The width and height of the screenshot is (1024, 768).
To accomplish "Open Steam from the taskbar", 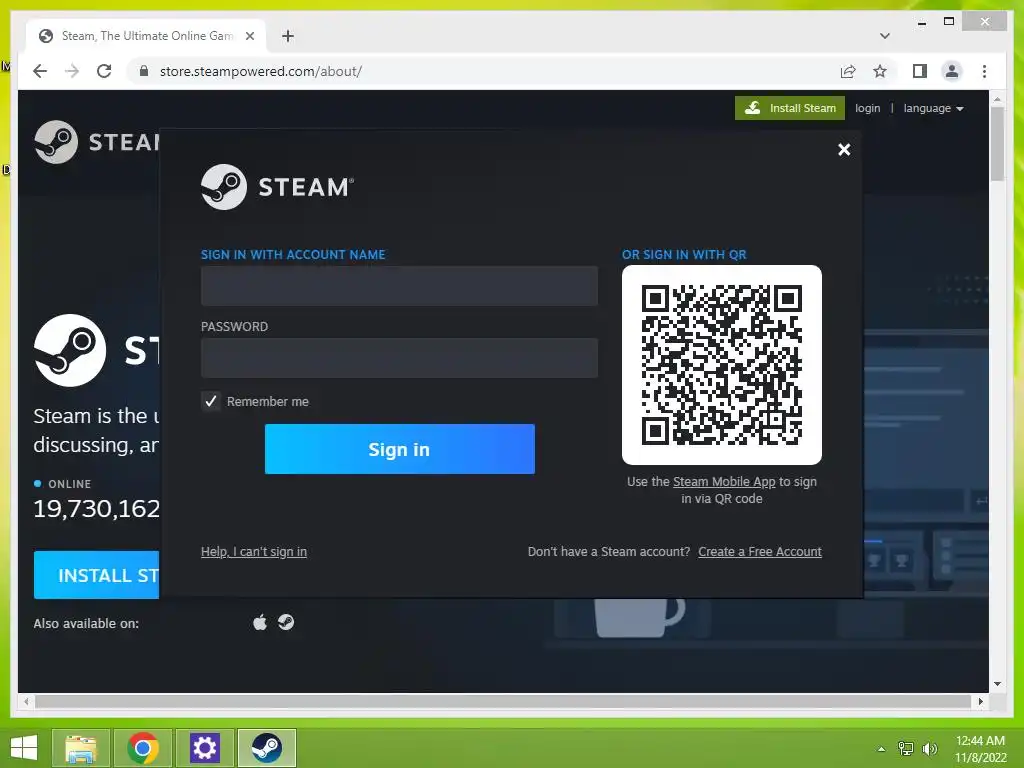I will 266,747.
